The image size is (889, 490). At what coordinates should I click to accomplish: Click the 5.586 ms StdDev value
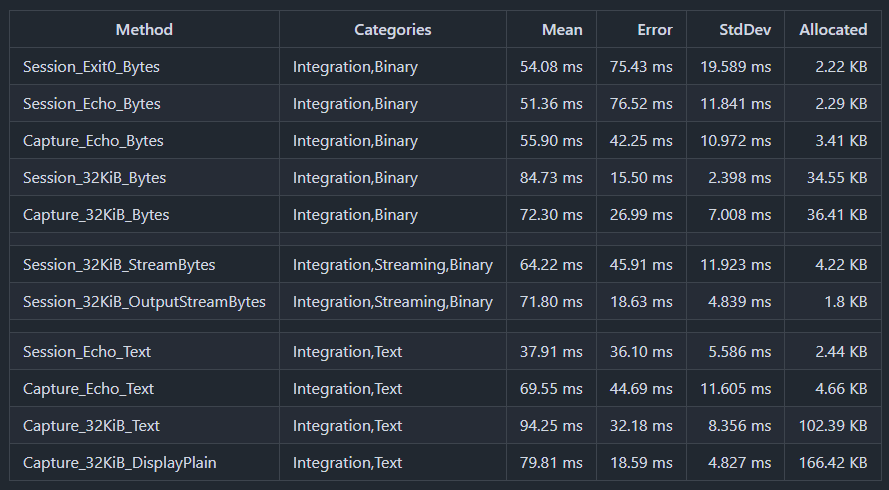[x=739, y=352]
